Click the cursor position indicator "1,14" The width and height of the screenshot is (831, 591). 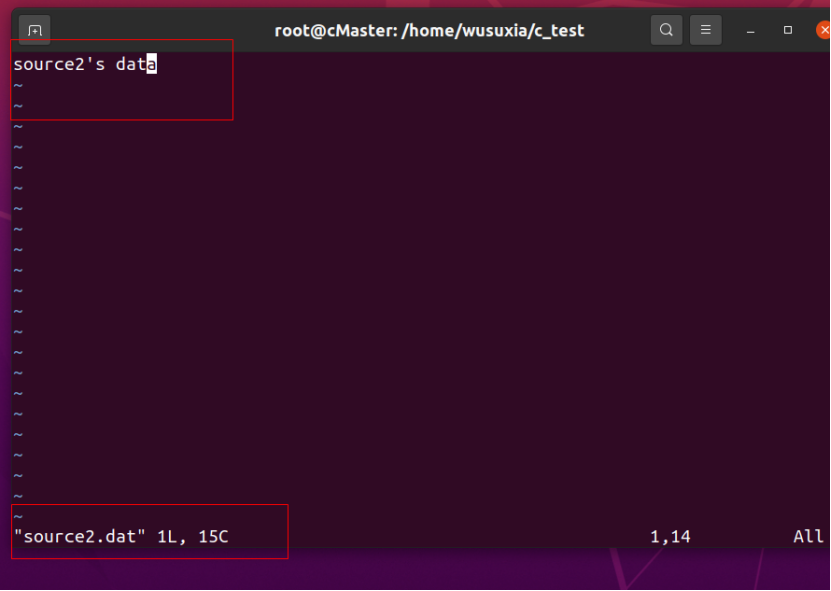click(x=670, y=537)
